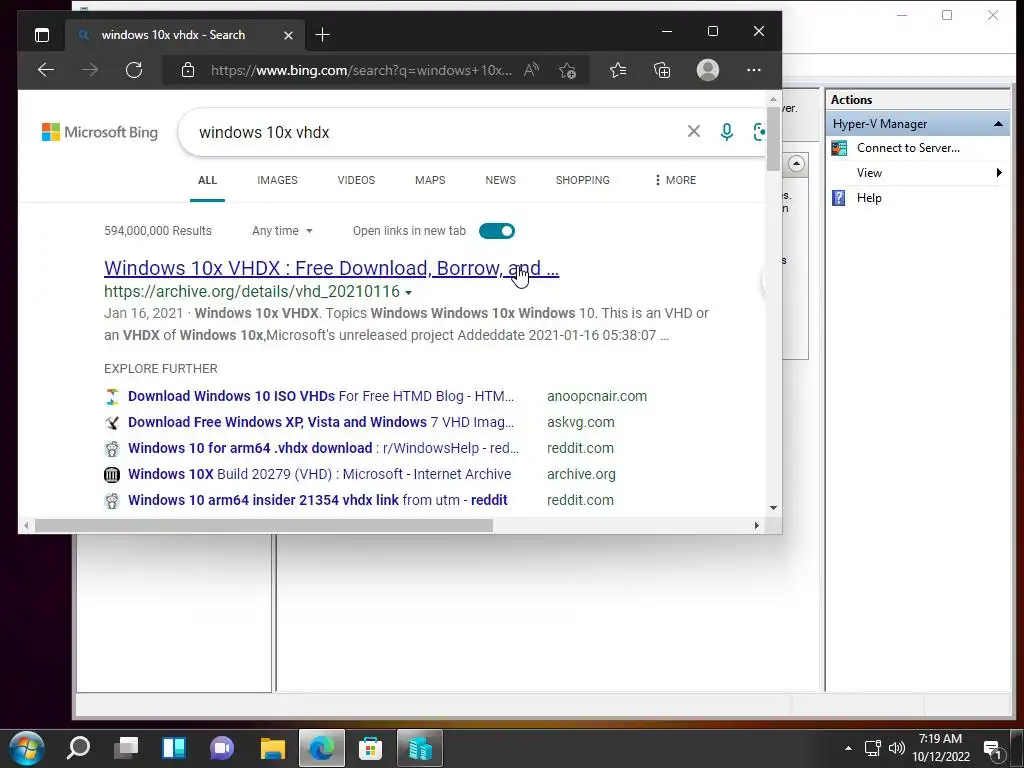Open Edge Settings and more menu
This screenshot has height=768, width=1024.
[x=754, y=70]
